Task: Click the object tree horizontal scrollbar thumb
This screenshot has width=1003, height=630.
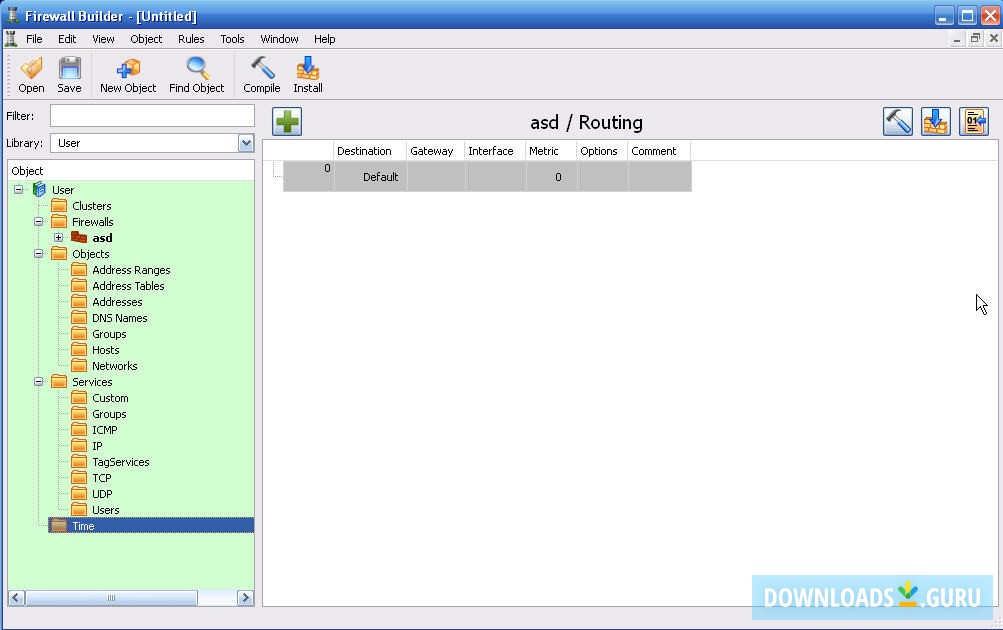Action: tap(111, 598)
